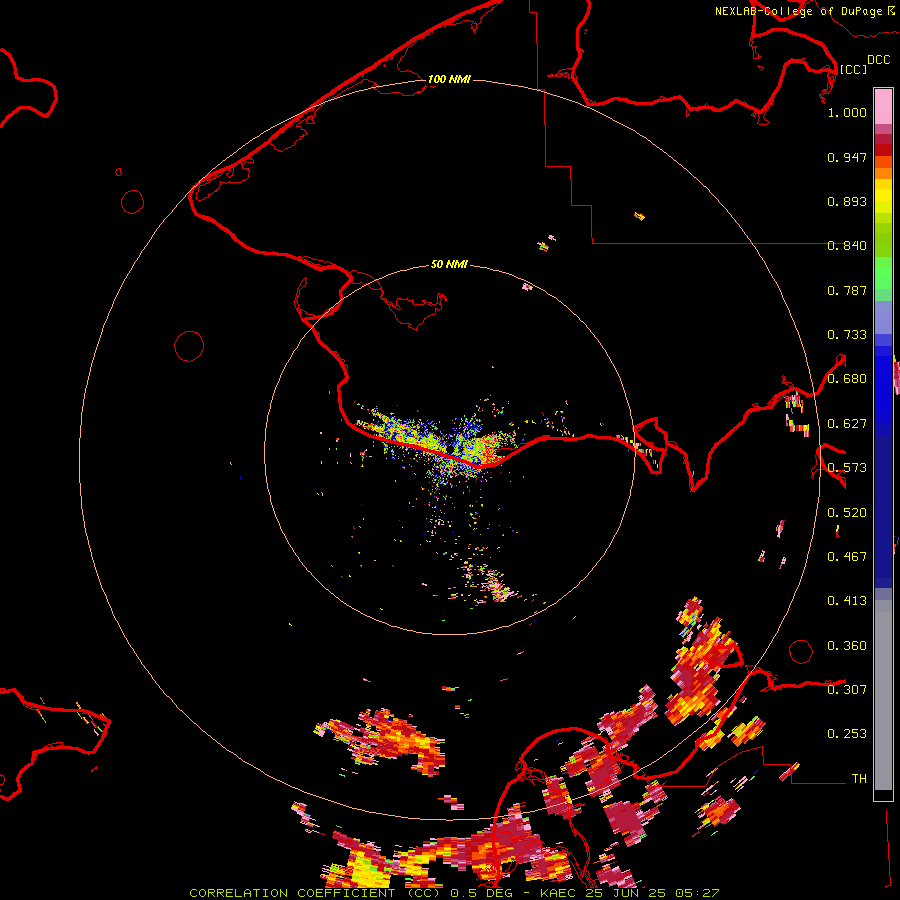
Task: Select the 0.360 scale value
Action: click(x=847, y=646)
